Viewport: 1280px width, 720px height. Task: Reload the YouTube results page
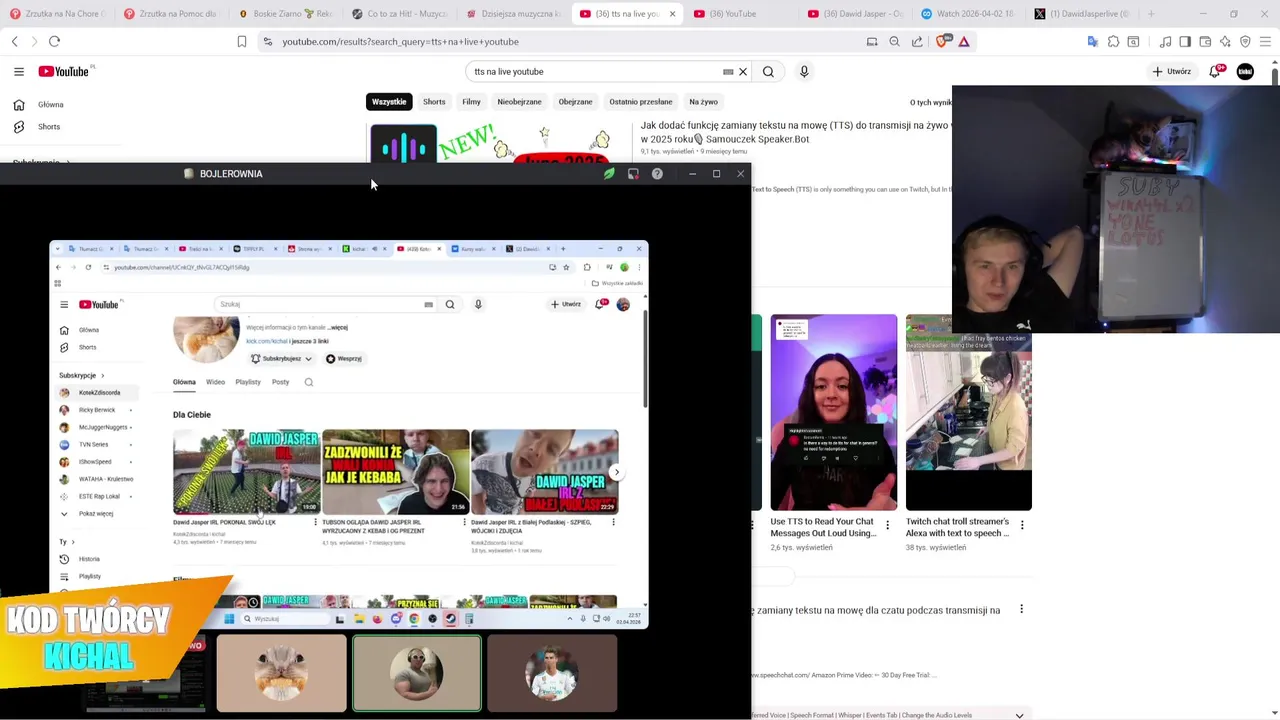[54, 41]
